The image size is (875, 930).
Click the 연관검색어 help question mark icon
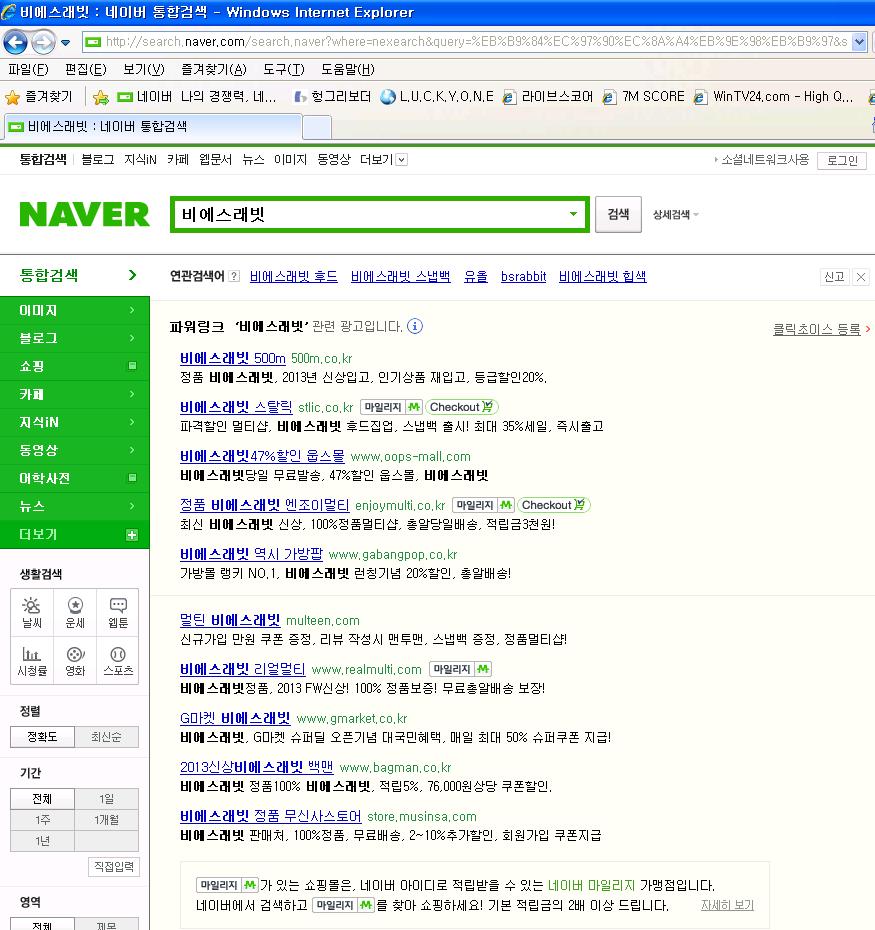click(234, 276)
